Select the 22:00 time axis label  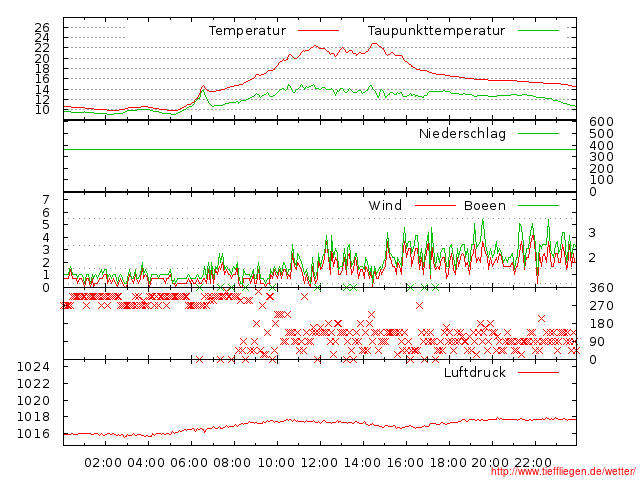click(533, 463)
